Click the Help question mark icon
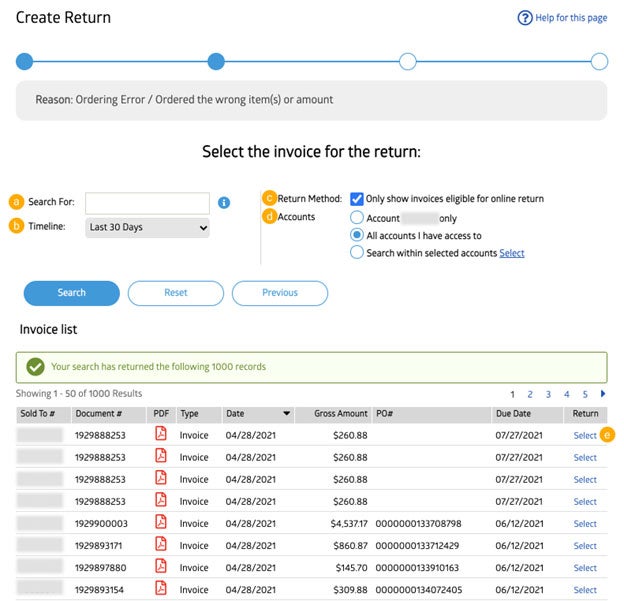624x601 pixels. [x=525, y=18]
